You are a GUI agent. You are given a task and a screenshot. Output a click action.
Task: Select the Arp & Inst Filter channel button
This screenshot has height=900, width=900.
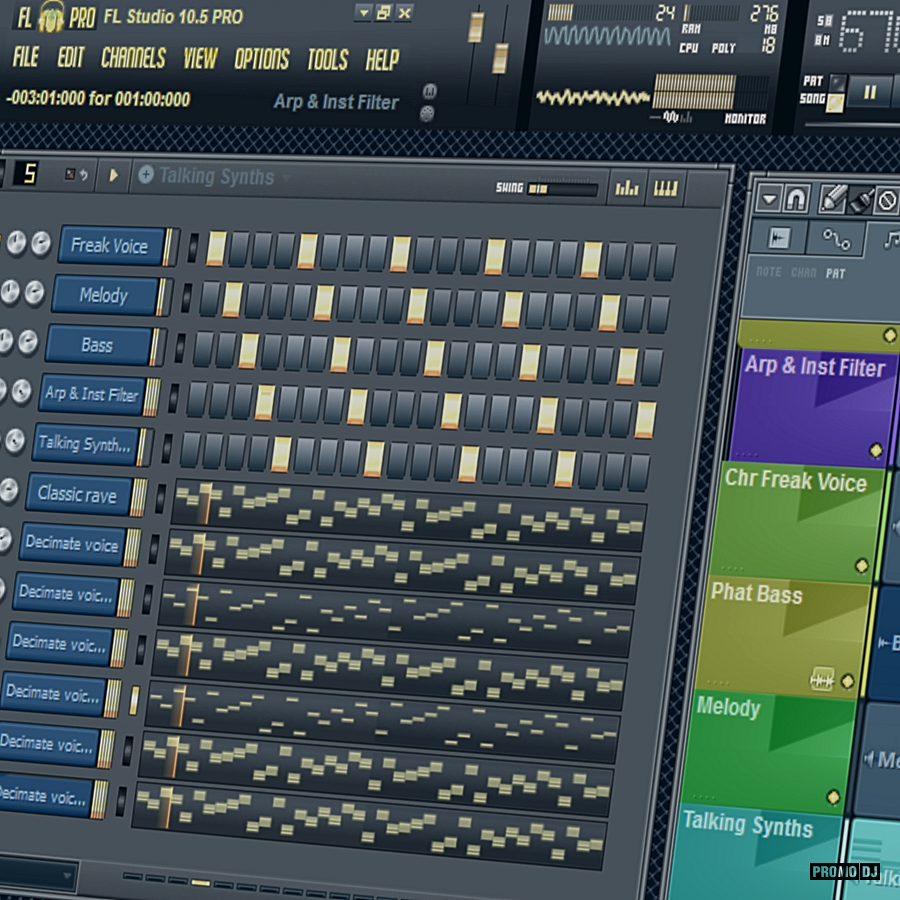coord(92,394)
